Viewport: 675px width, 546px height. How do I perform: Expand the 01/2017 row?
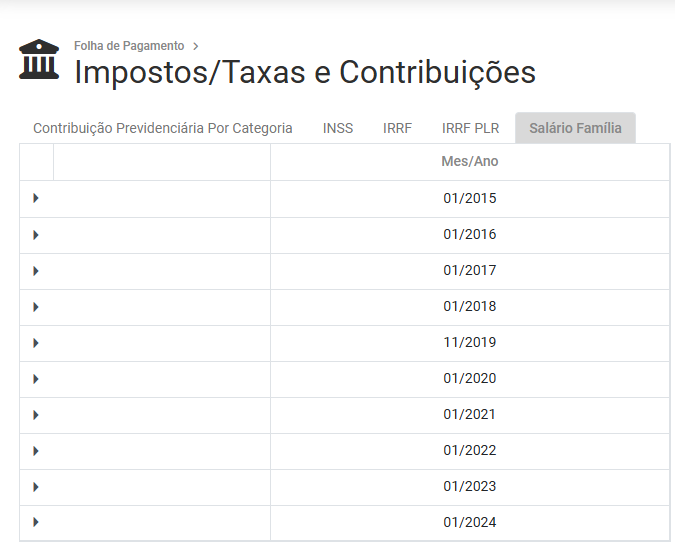tap(36, 271)
